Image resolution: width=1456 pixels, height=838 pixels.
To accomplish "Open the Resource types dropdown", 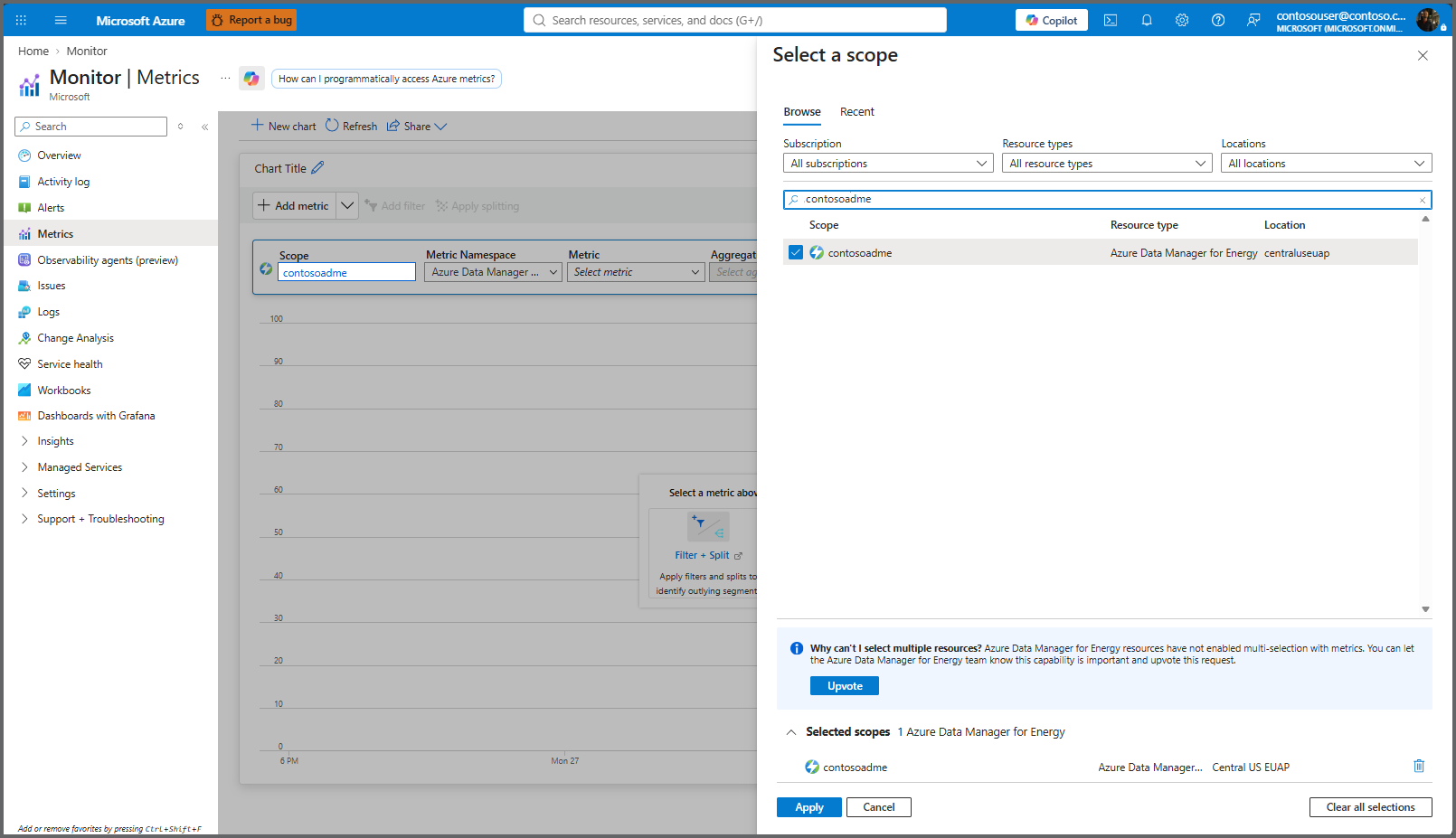I will tap(1107, 164).
